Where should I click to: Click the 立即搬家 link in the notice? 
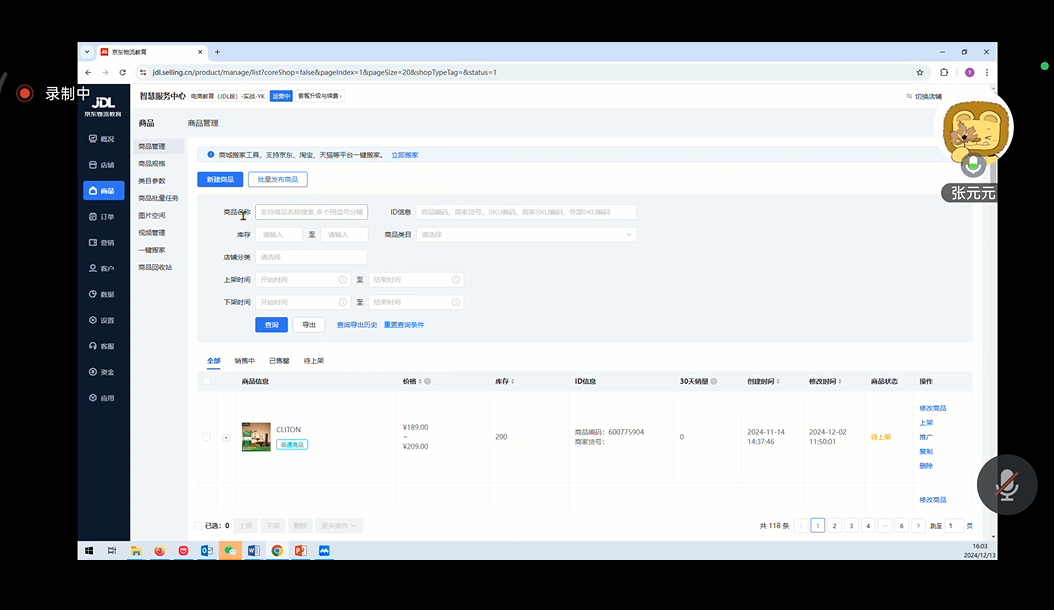(x=405, y=155)
